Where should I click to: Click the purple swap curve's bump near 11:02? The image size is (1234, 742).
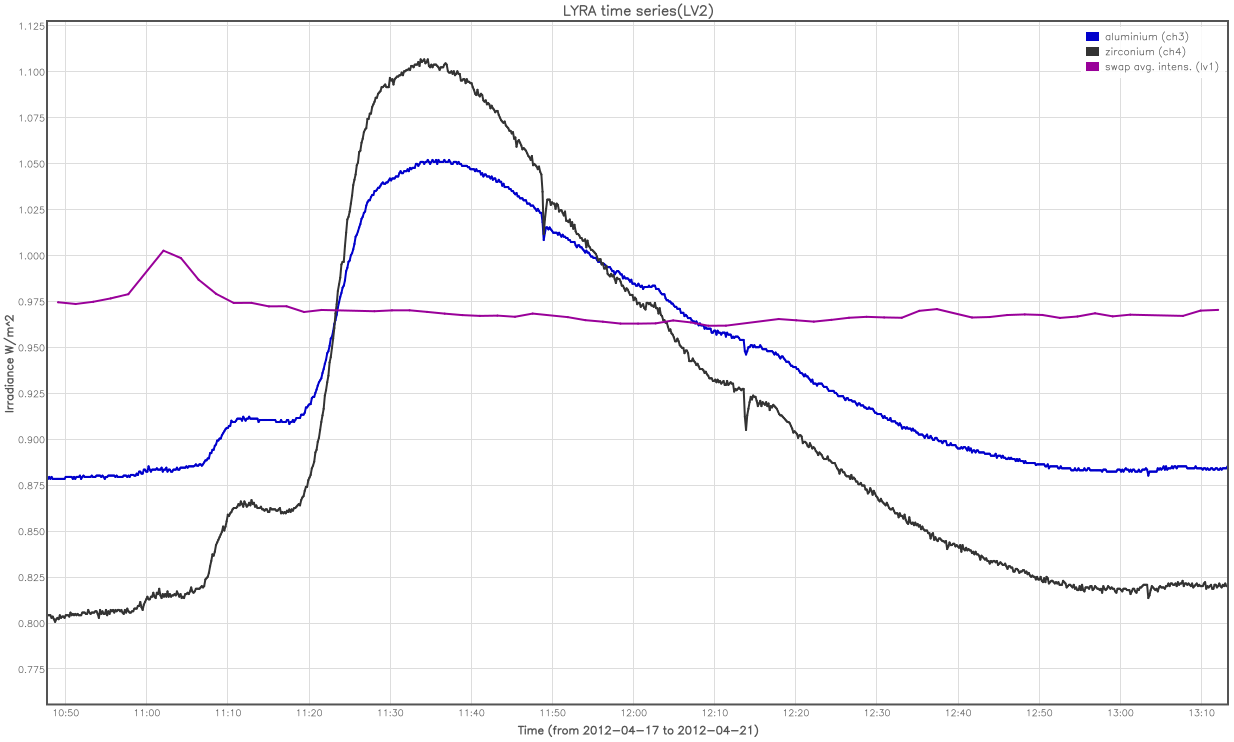164,251
